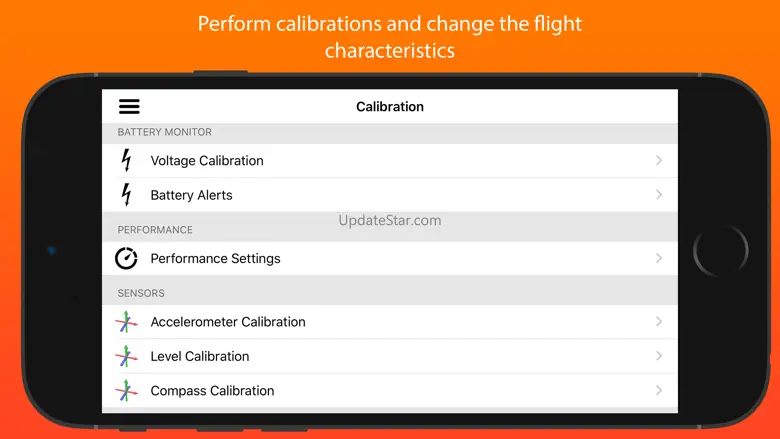Click the Compass Calibration axes icon
The image size is (780, 439).
126,390
